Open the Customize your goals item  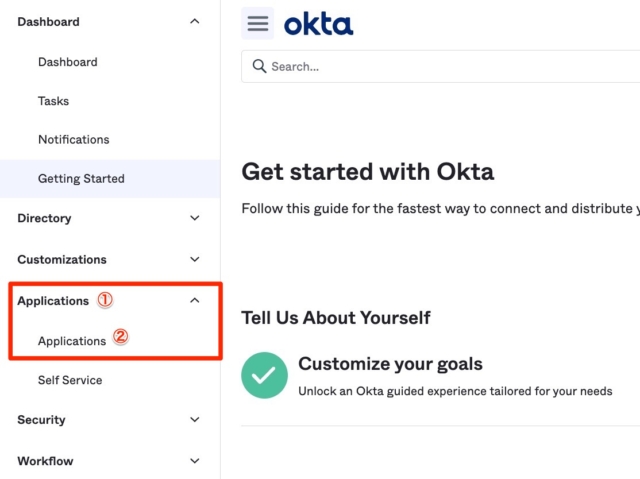390,364
